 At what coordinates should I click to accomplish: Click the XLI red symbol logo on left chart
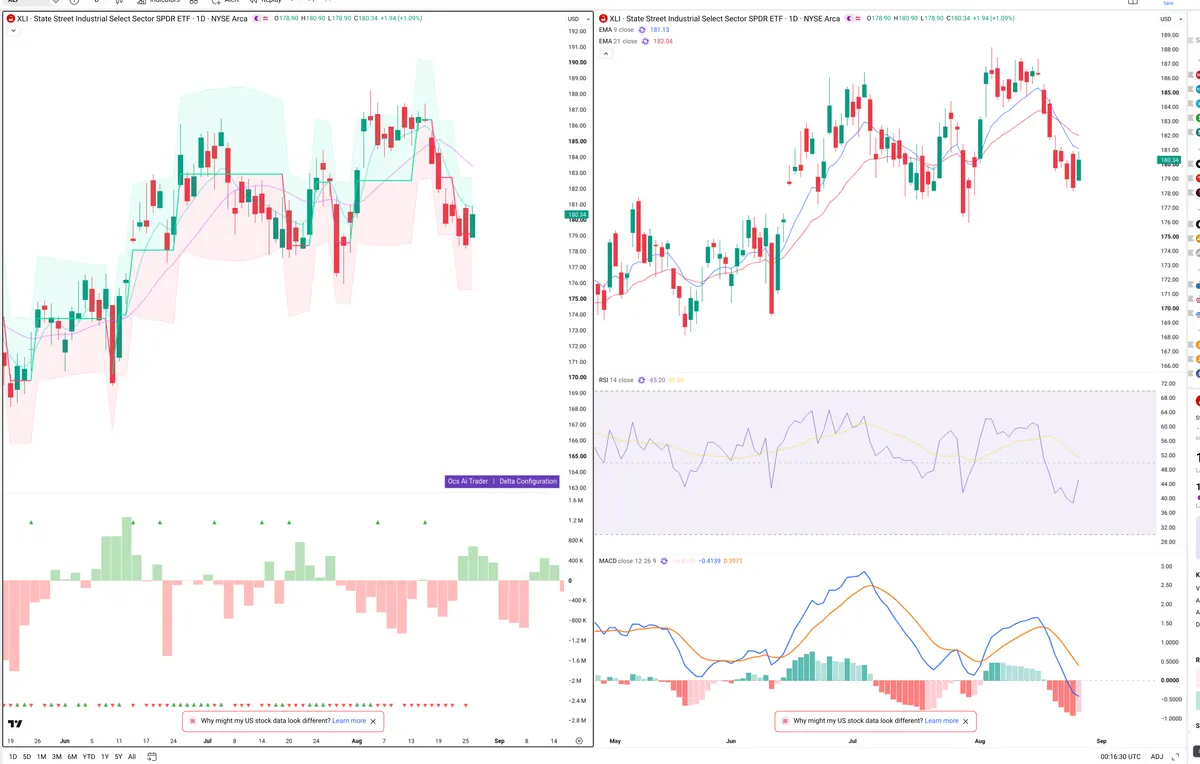(x=10, y=18)
